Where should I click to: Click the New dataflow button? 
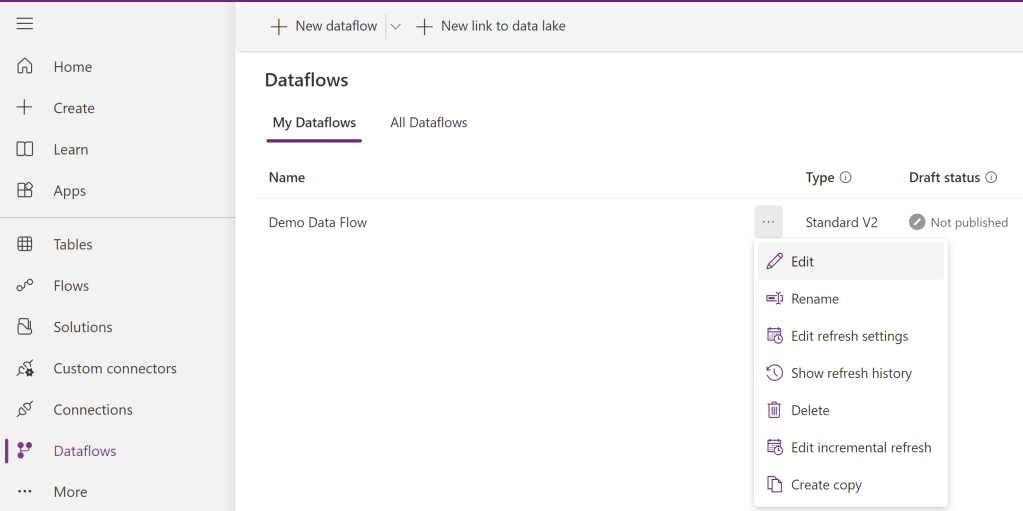tap(324, 27)
